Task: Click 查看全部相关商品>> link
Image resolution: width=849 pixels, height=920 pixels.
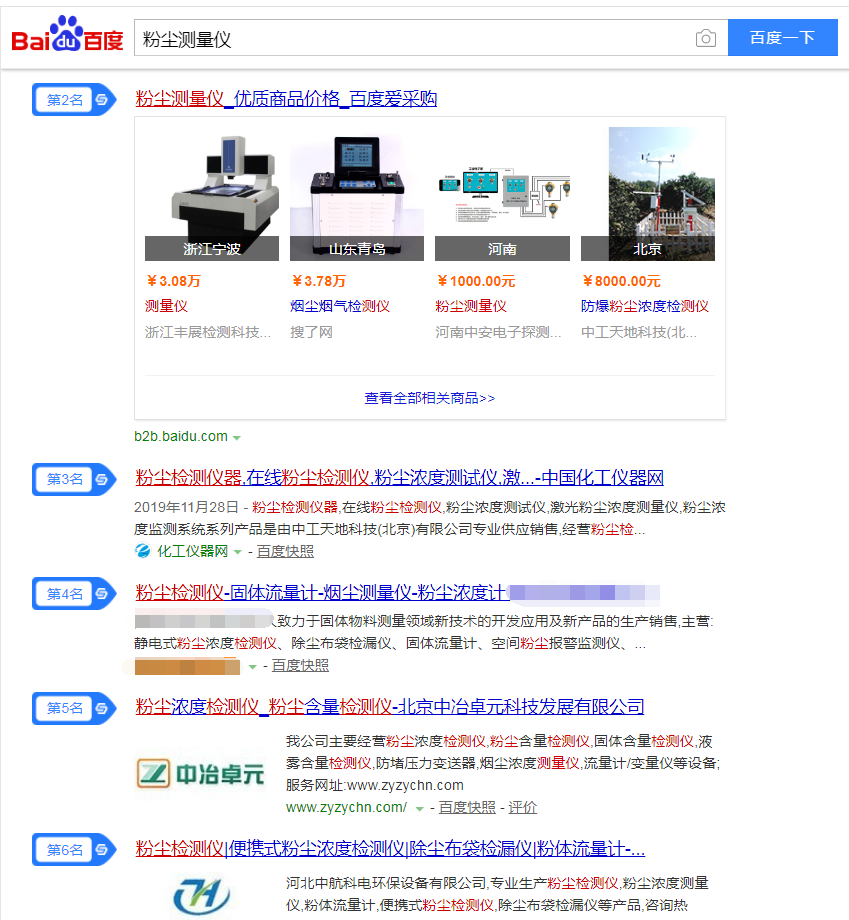Action: [x=429, y=398]
